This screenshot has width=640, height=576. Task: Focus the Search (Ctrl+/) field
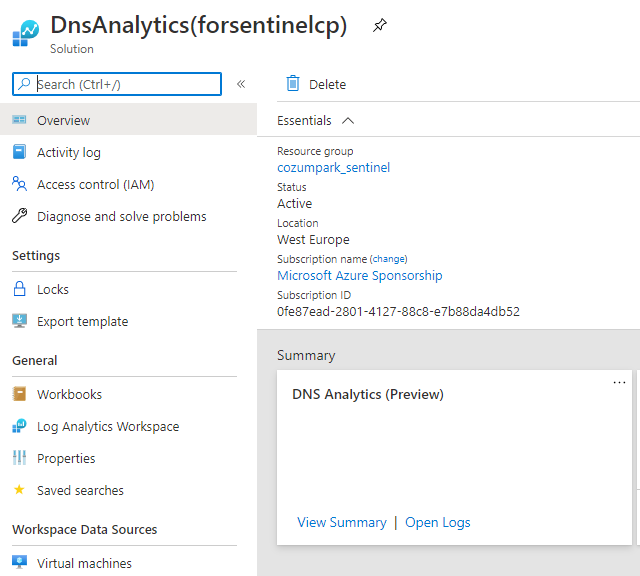117,84
